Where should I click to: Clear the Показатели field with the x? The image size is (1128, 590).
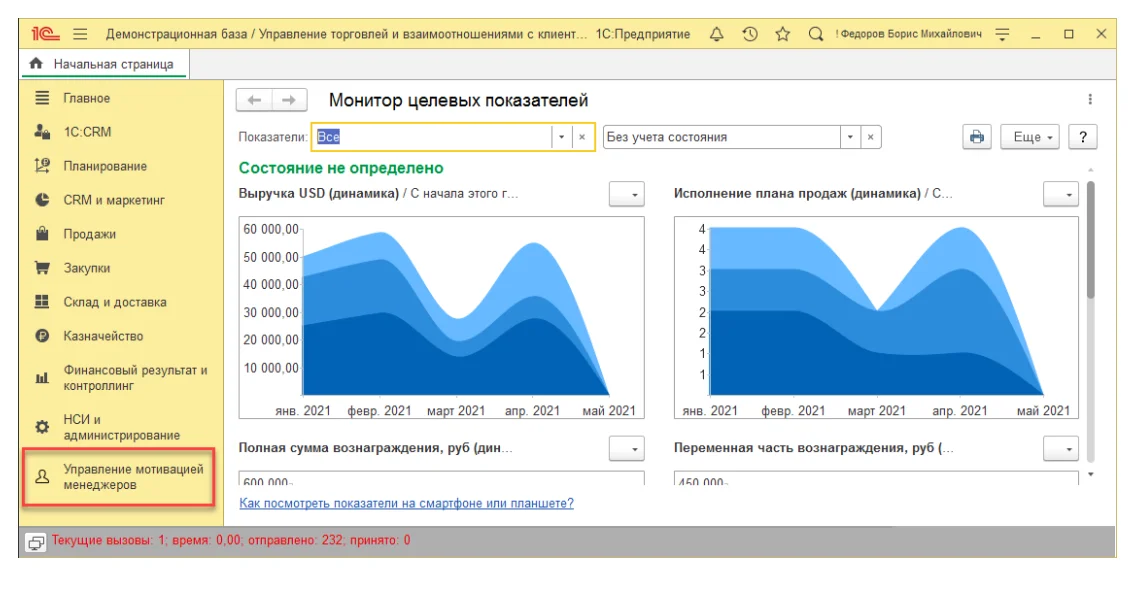[582, 137]
